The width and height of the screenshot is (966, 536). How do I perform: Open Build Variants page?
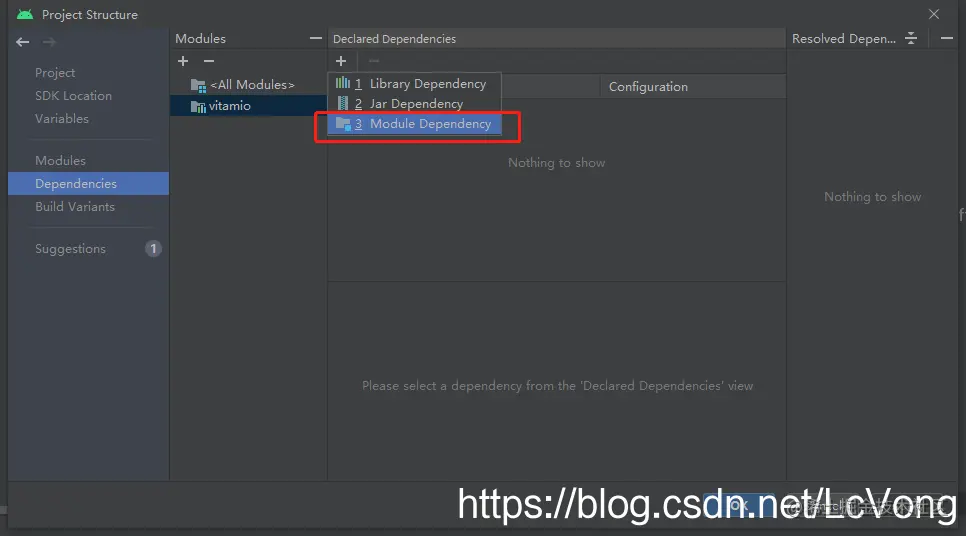[x=75, y=206]
